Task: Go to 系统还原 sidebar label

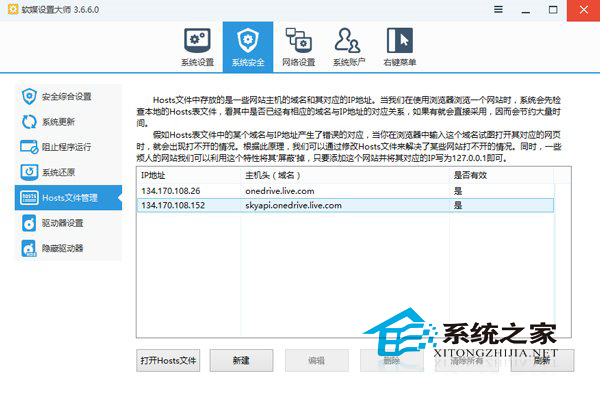Action: point(58,173)
